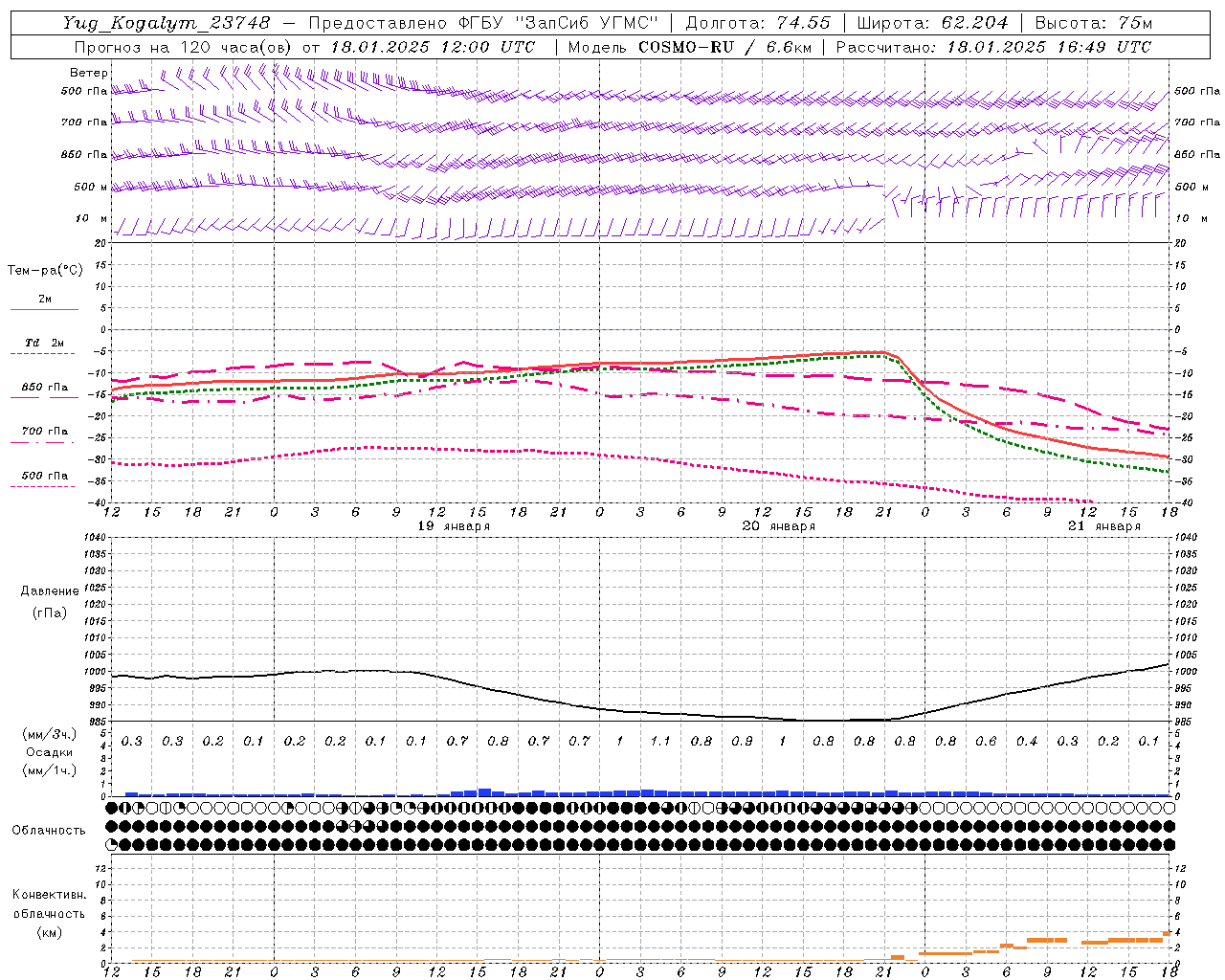Click the Прогноз на 120 часа(ов) text
This screenshot has height=980, width=1225.
pyautogui.click(x=184, y=47)
